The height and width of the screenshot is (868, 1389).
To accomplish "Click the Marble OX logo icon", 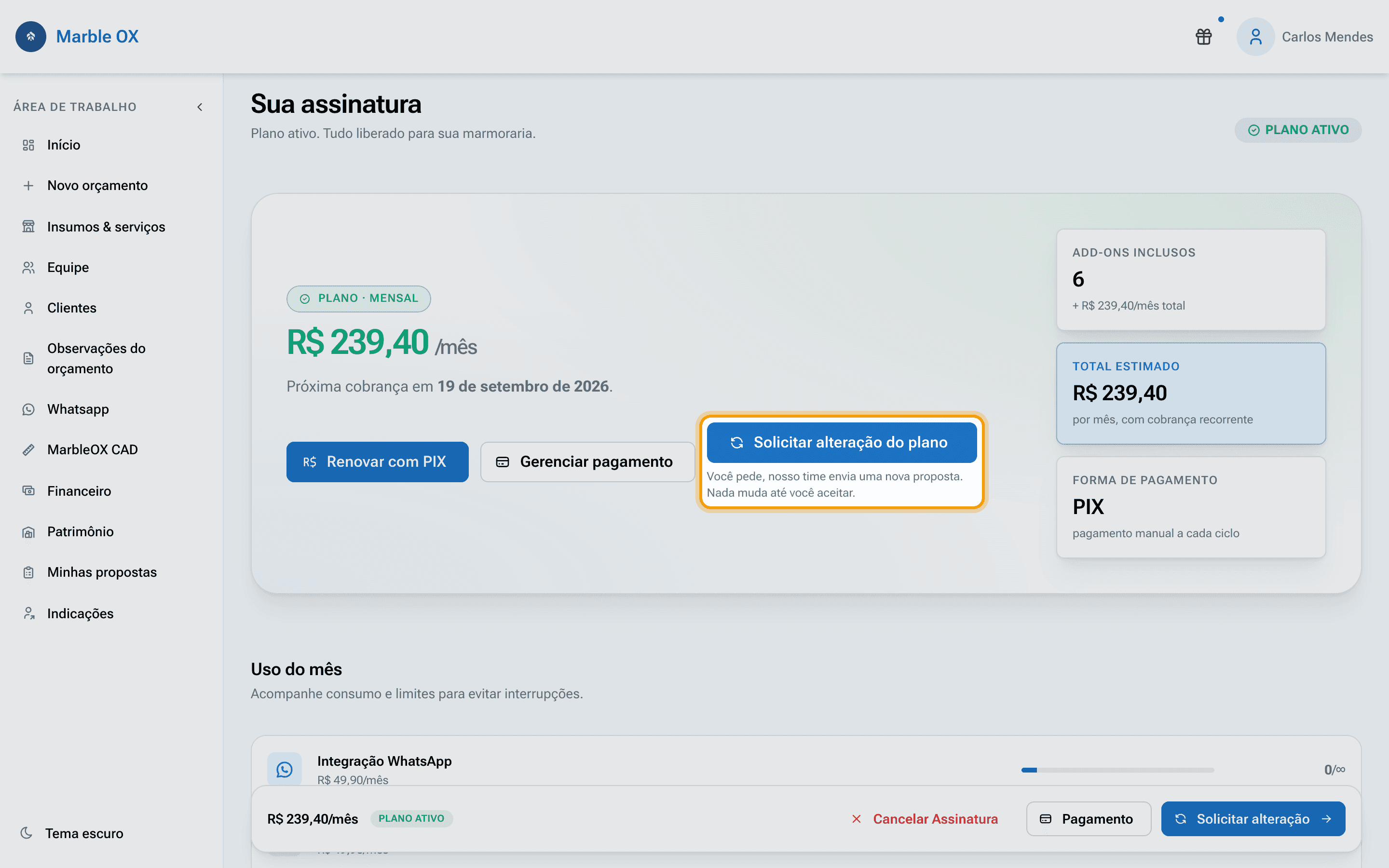I will [31, 37].
